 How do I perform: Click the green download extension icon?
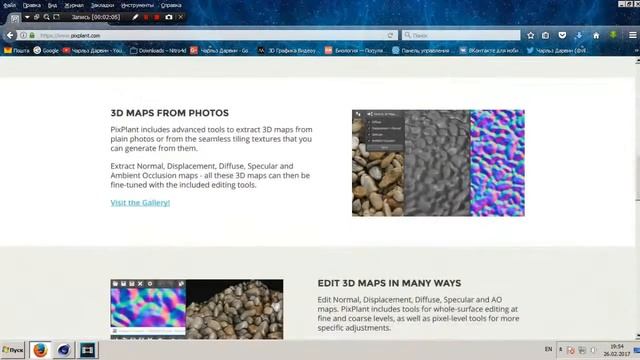(613, 36)
